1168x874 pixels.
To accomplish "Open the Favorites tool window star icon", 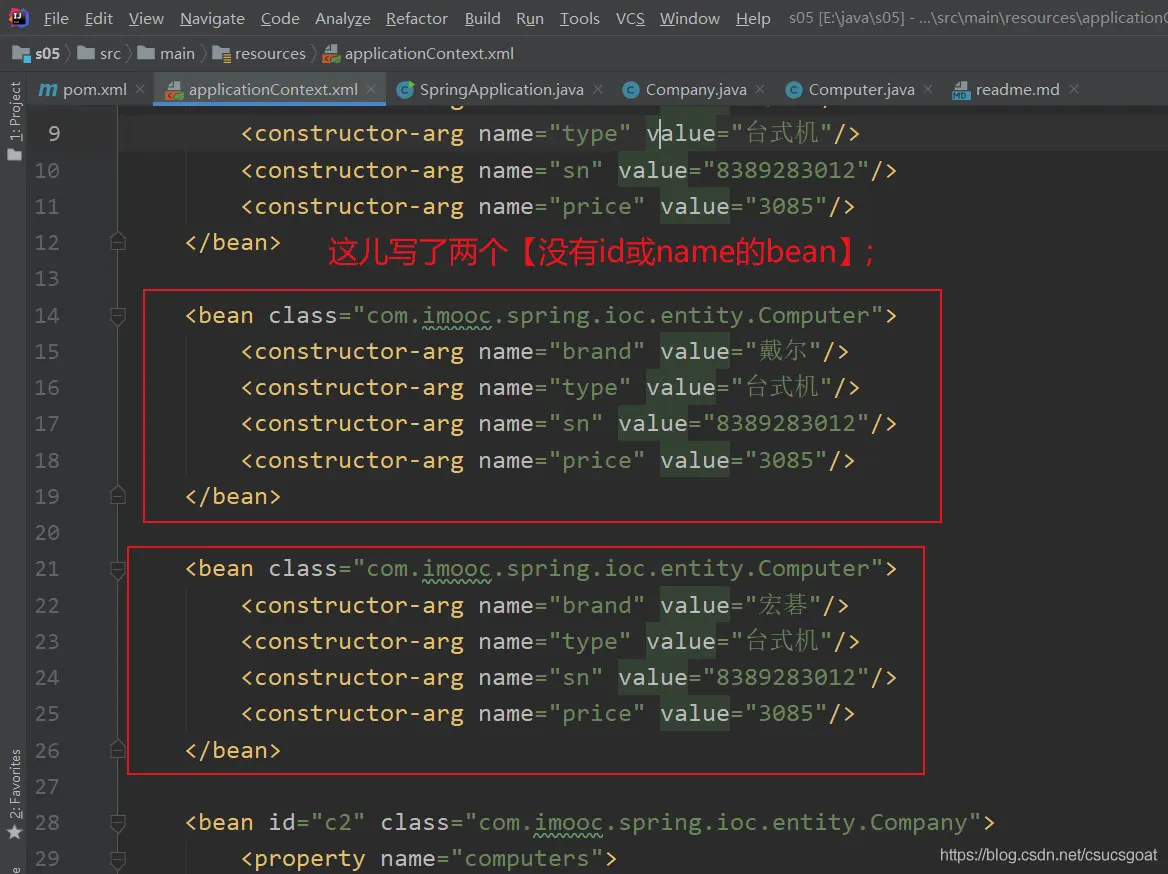I will click(14, 832).
